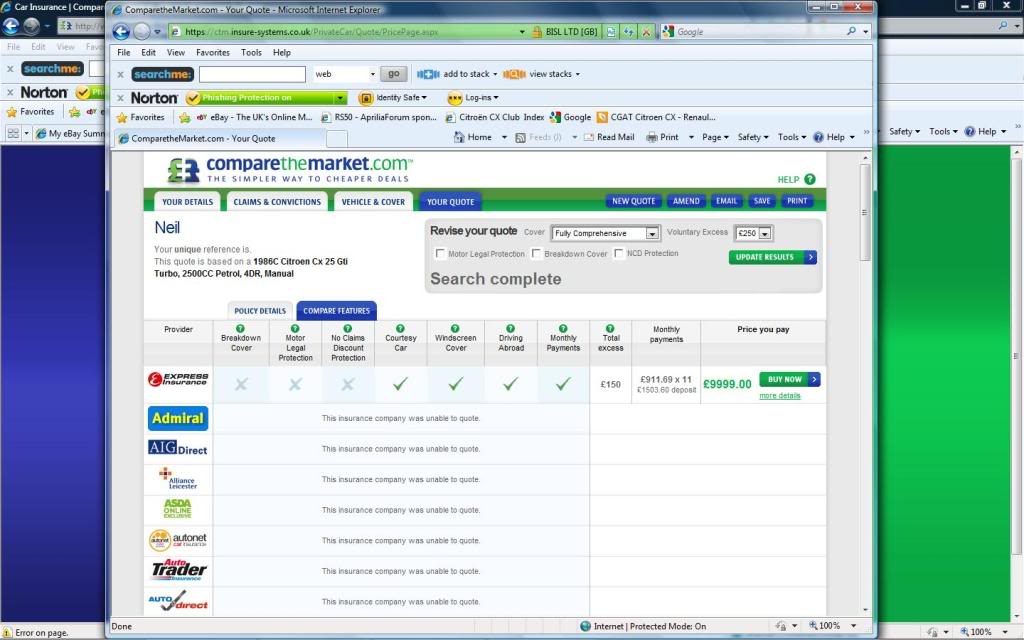1024x640 pixels.
Task: Switch to YOUR DETAILS tab
Action: tap(187, 202)
